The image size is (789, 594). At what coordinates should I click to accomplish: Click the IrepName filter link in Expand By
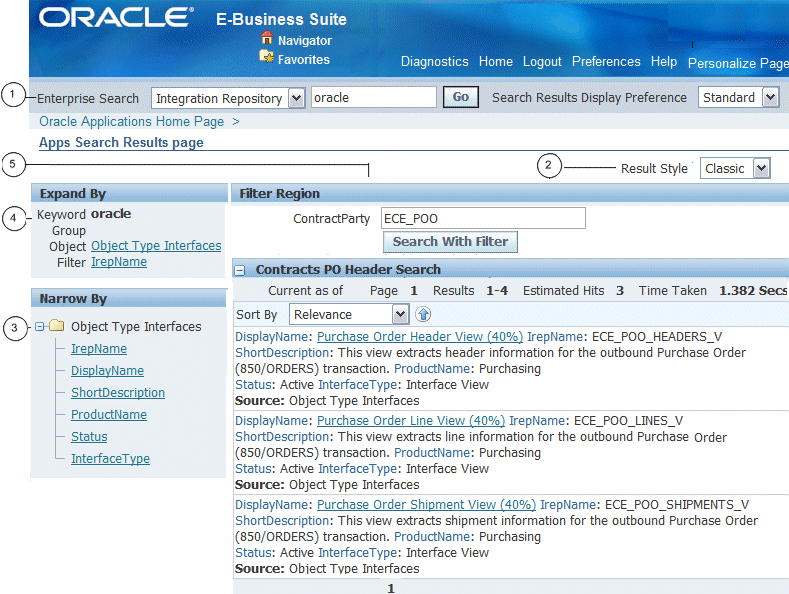point(119,262)
